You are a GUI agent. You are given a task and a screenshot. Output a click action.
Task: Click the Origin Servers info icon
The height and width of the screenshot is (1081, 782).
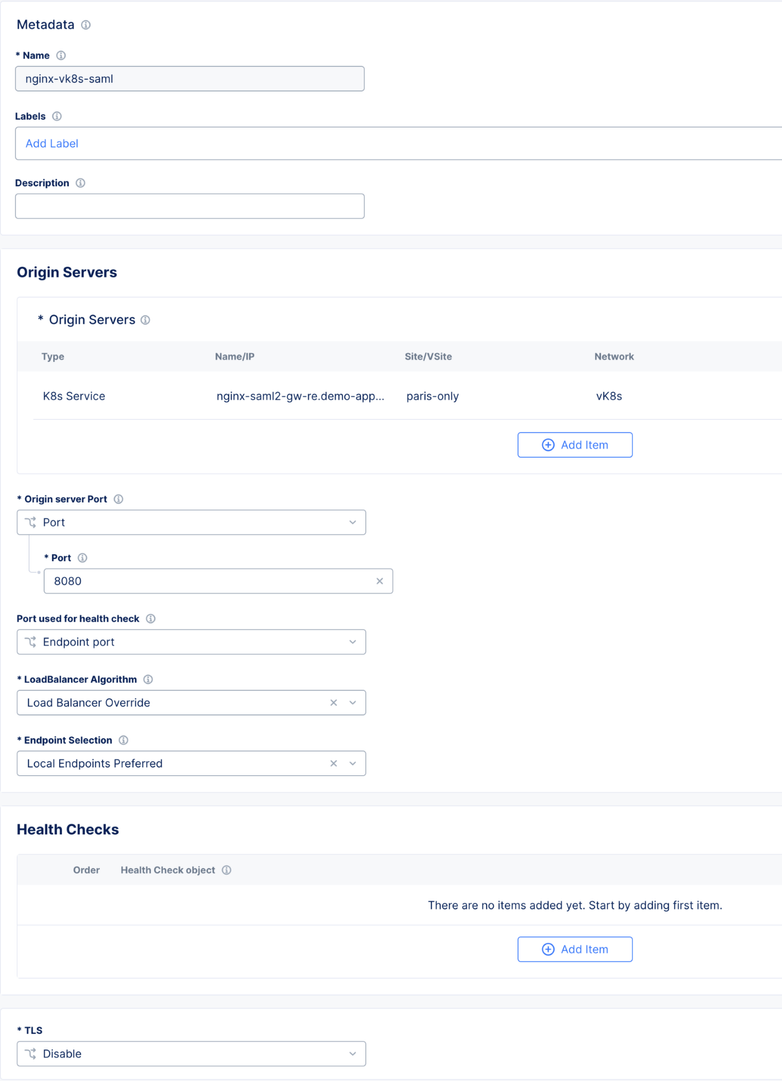[145, 321]
